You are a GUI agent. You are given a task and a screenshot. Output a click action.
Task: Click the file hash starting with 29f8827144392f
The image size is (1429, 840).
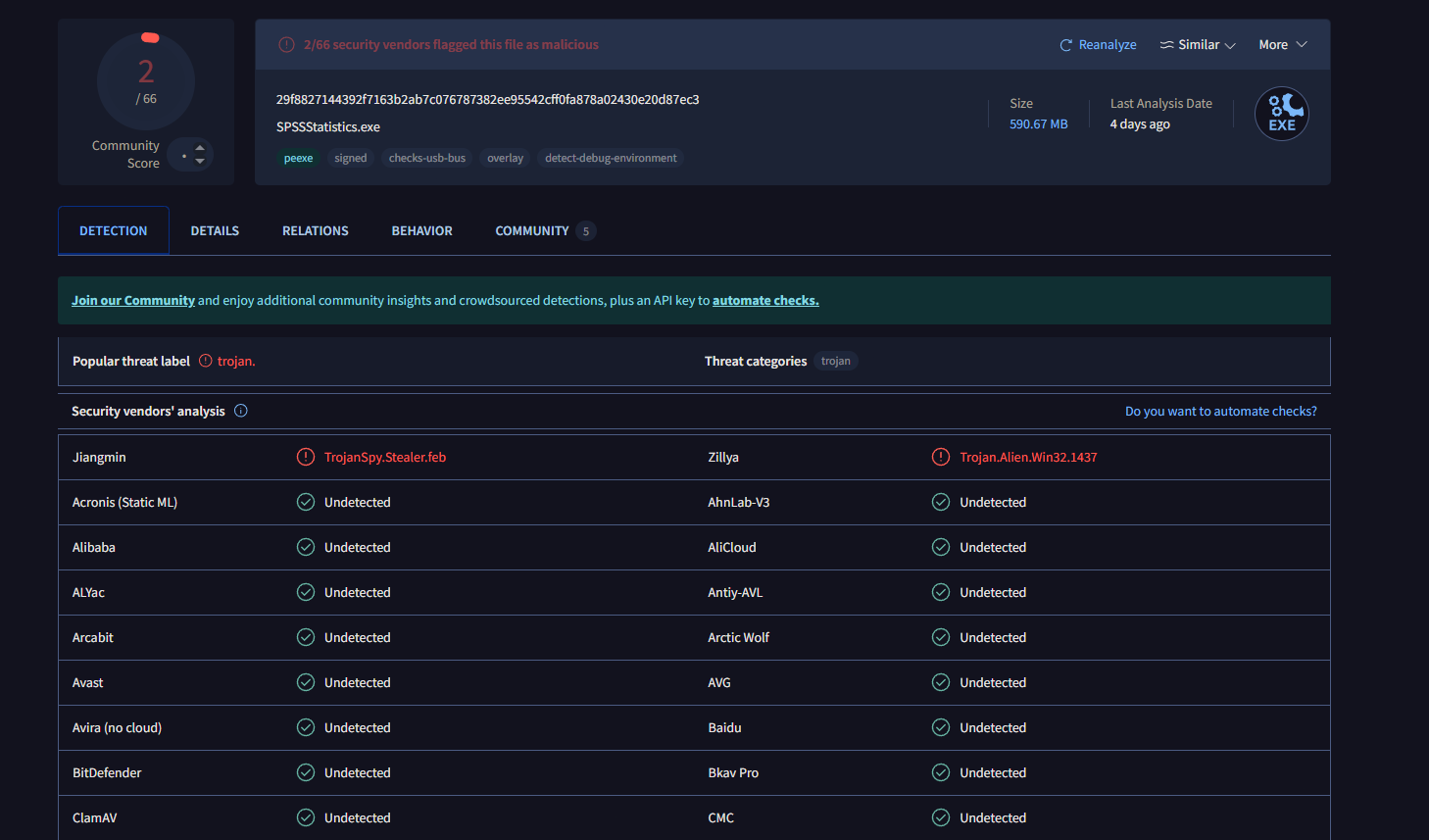(x=488, y=100)
